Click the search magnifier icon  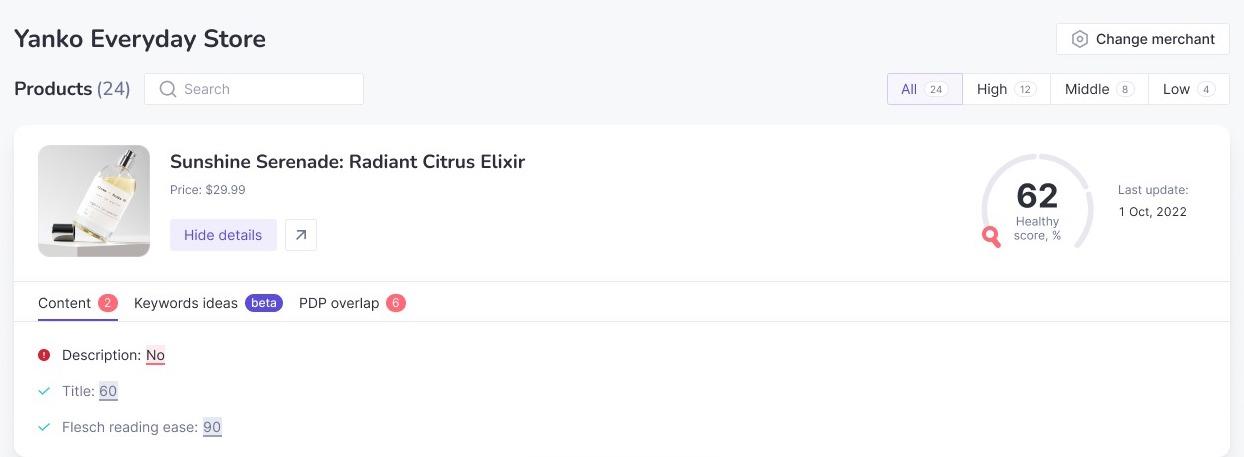click(168, 89)
